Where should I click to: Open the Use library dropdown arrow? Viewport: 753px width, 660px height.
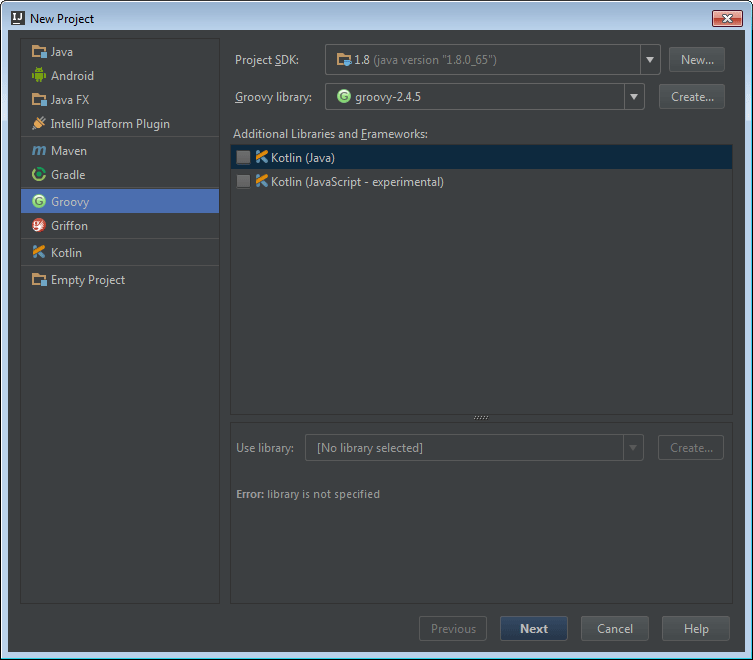pos(633,448)
